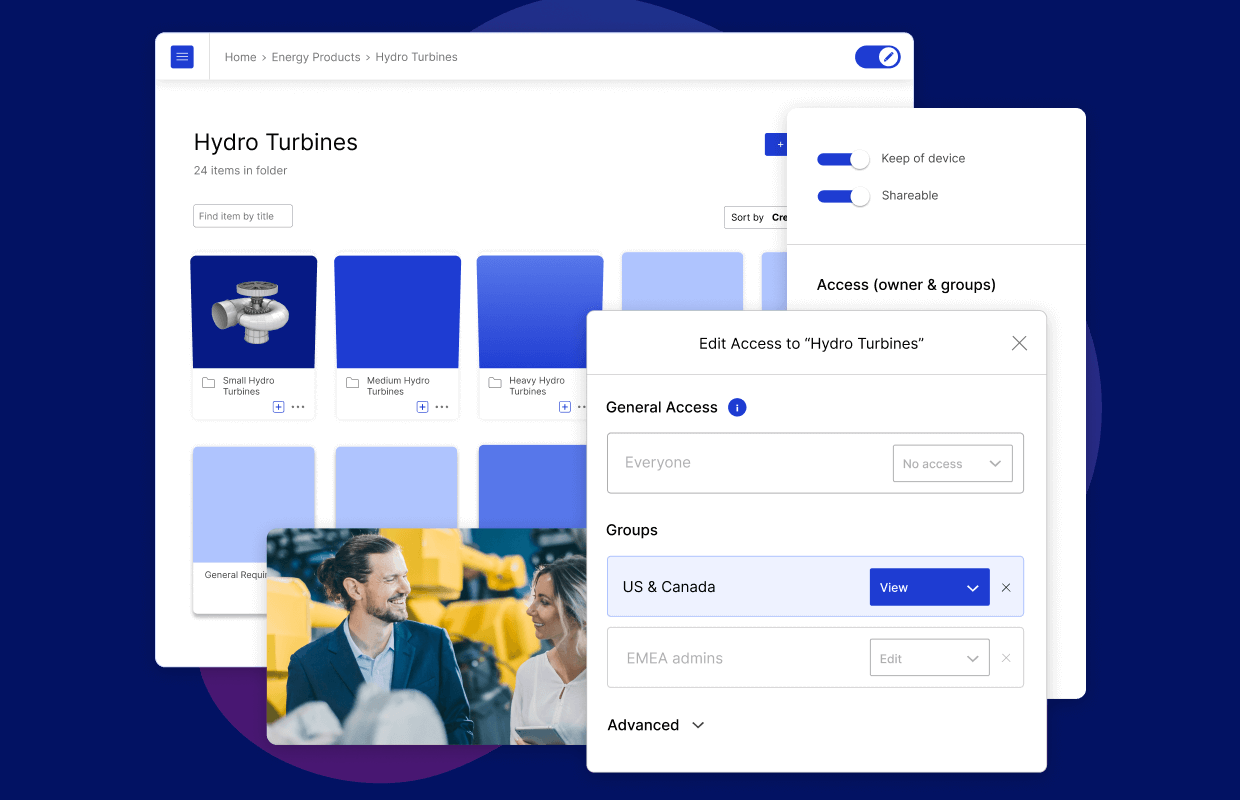1240x800 pixels.
Task: Click the plus icon under Heavy Hydro Turbines
Action: (565, 407)
